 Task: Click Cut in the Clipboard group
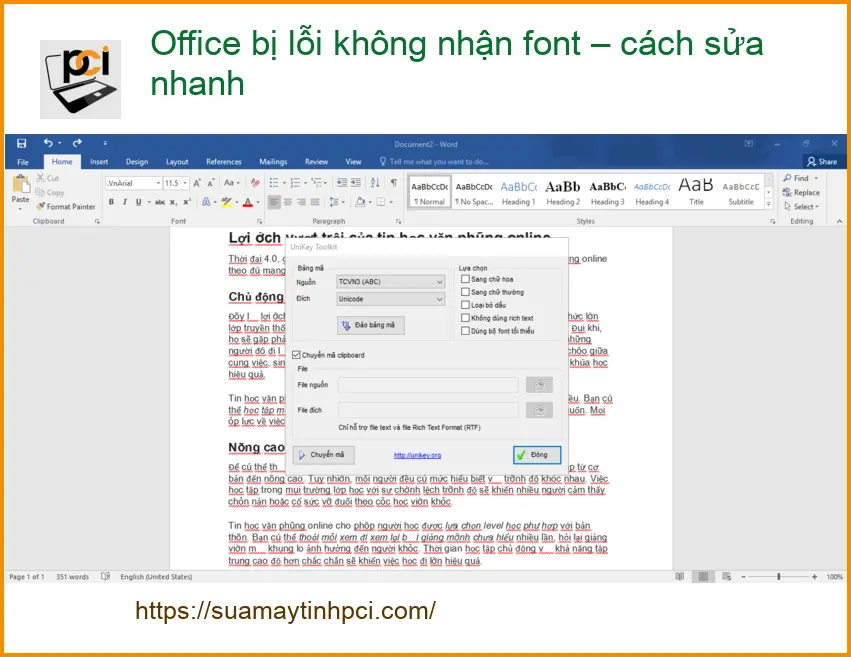pyautogui.click(x=47, y=178)
